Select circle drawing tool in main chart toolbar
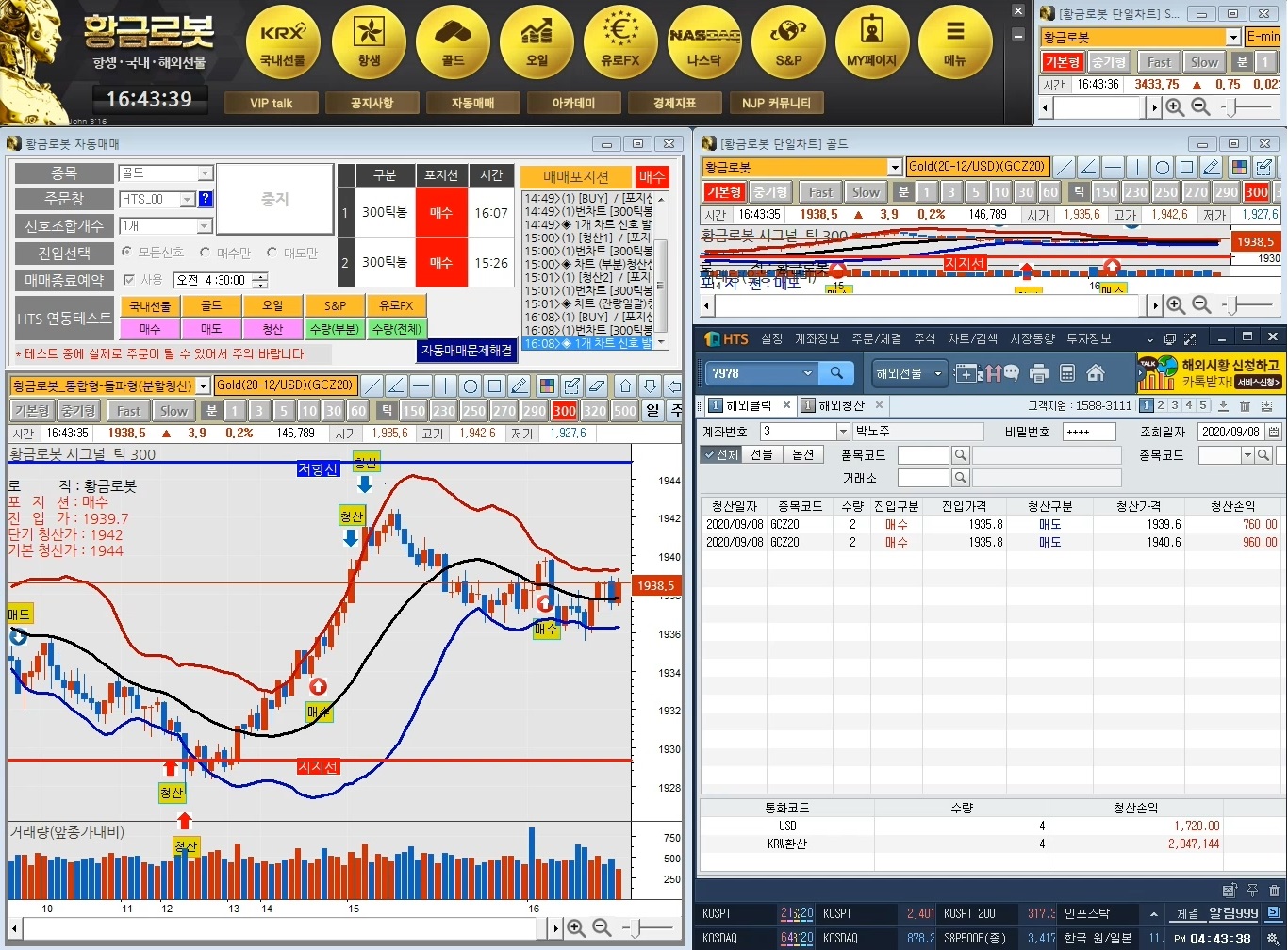 click(x=470, y=385)
